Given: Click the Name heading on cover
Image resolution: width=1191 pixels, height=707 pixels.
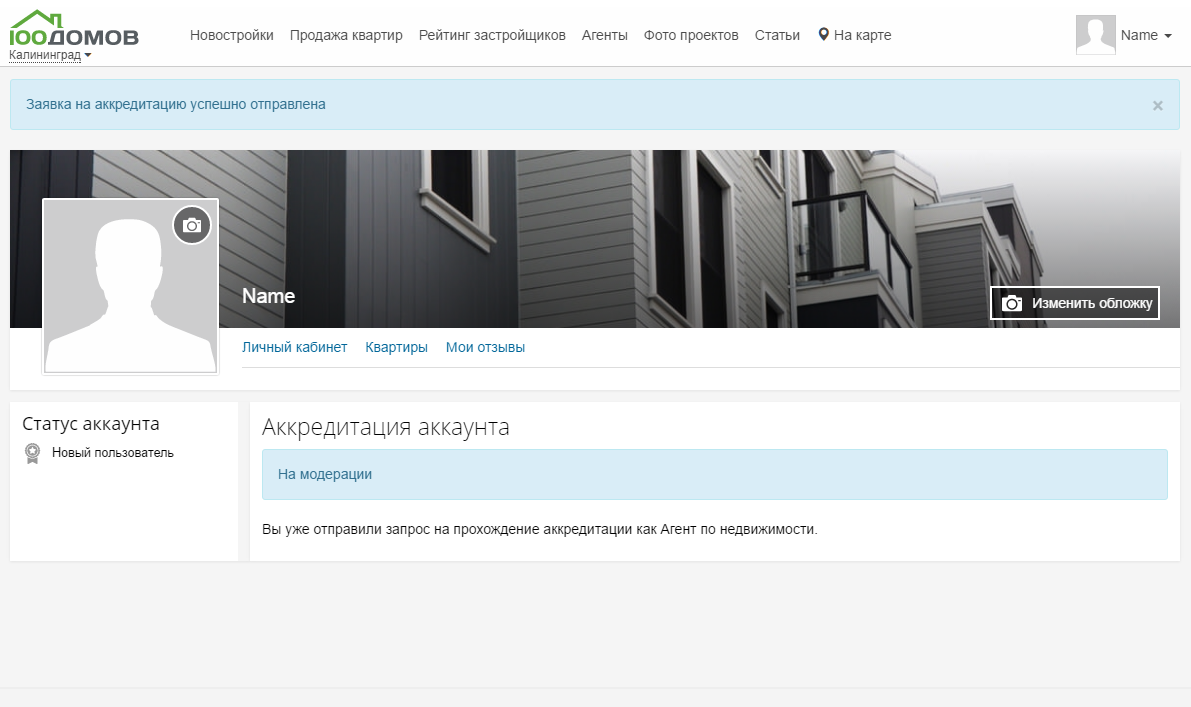Looking at the screenshot, I should (x=268, y=296).
